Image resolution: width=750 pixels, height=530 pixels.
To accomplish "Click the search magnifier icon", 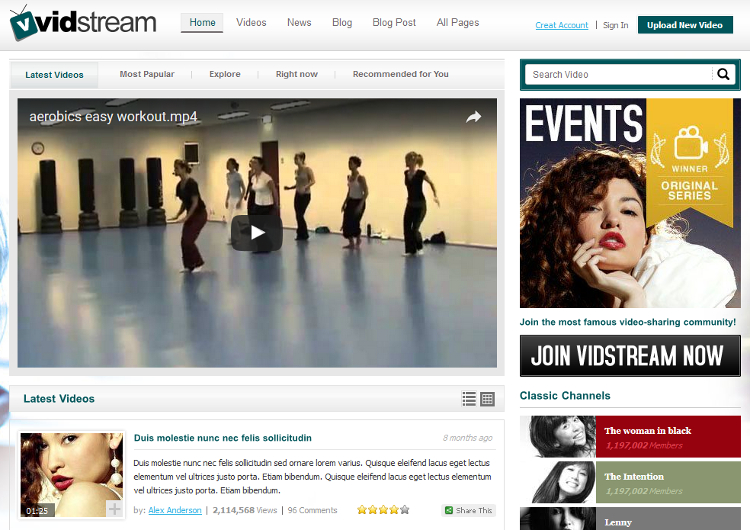I will click(723, 74).
